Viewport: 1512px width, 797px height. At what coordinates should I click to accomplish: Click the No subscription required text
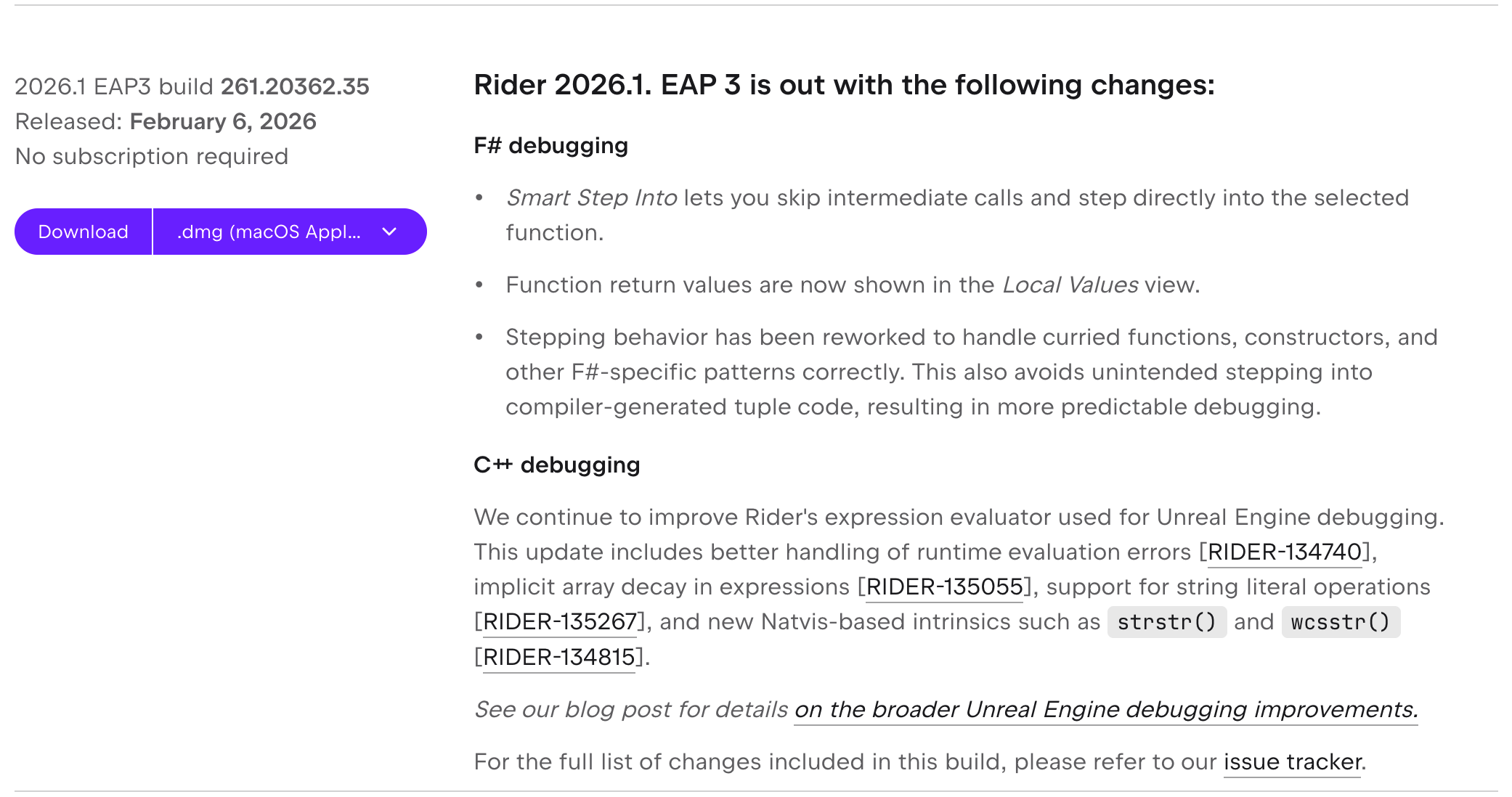(152, 156)
